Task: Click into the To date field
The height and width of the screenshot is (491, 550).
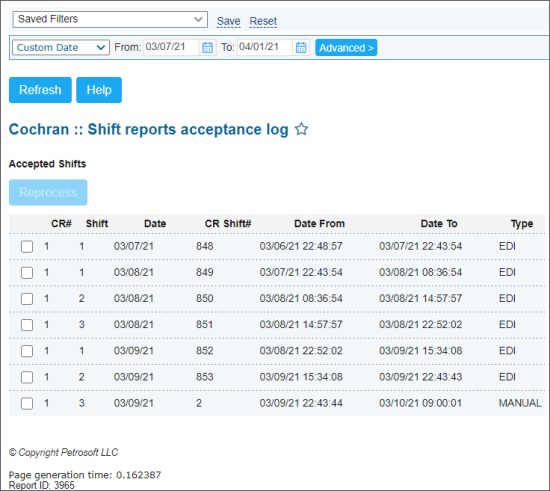Action: (265, 47)
